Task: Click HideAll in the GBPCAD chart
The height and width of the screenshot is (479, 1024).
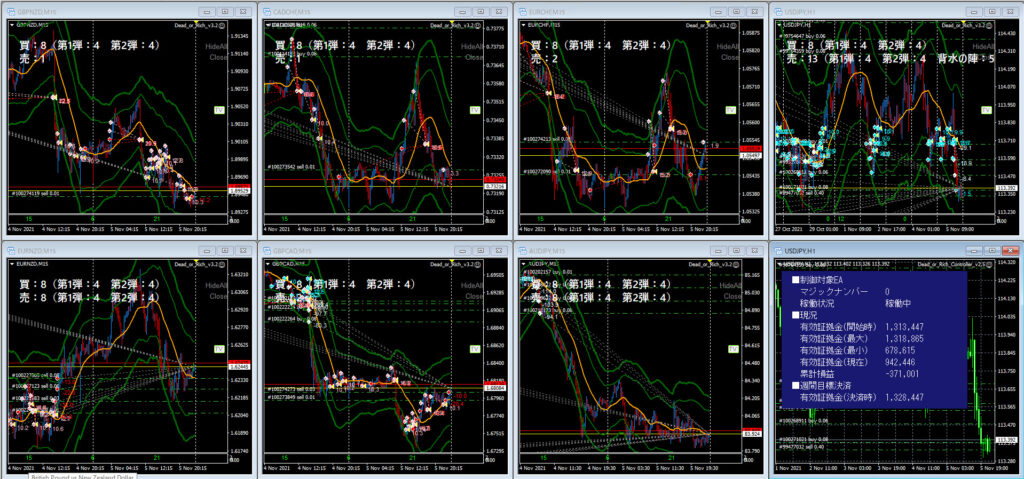Action: (470, 286)
